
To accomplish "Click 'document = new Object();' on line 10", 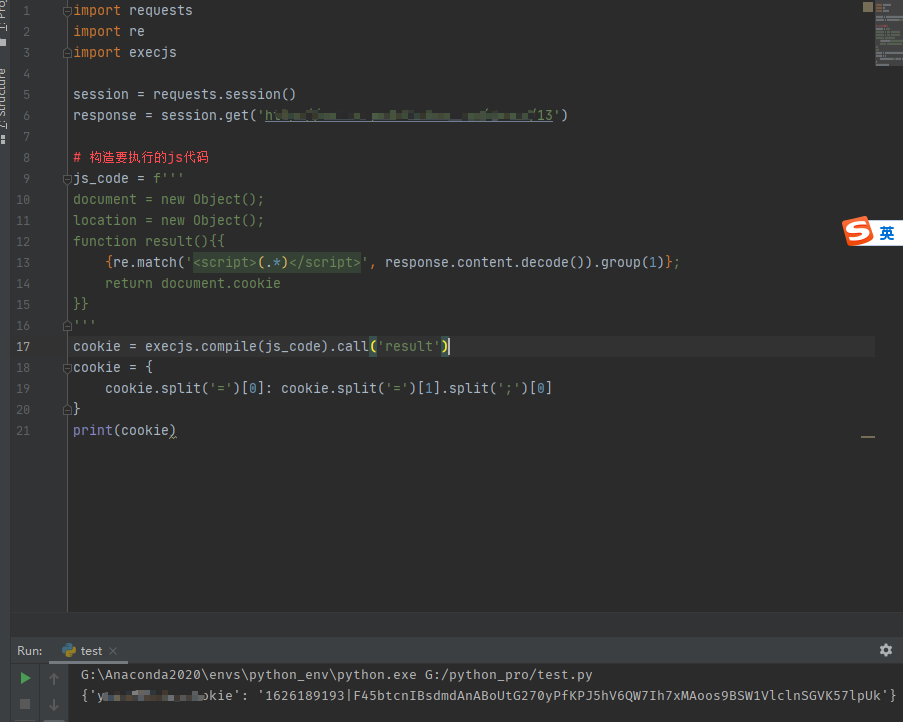I will pyautogui.click(x=168, y=199).
